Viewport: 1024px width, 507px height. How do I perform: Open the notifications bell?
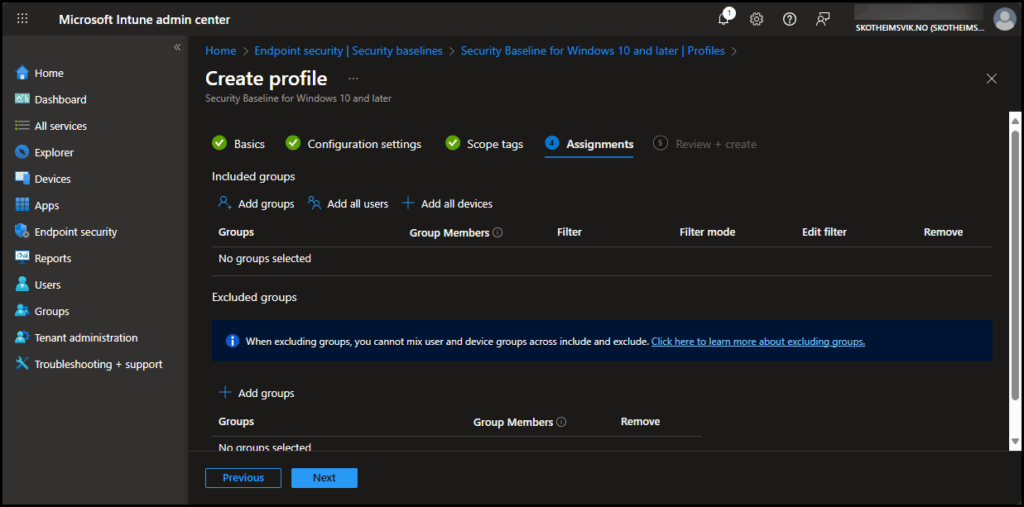pos(724,19)
